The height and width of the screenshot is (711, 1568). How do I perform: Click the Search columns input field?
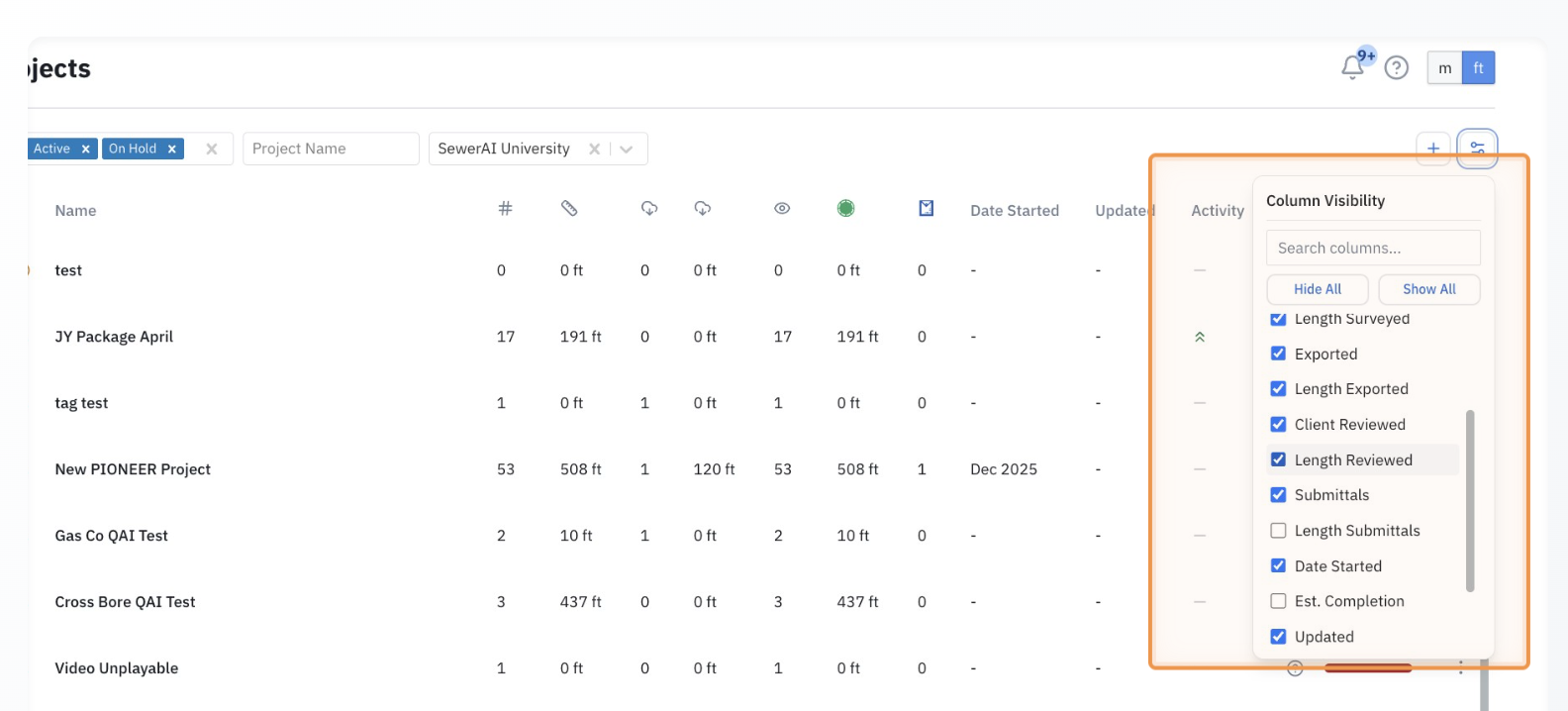1372,248
